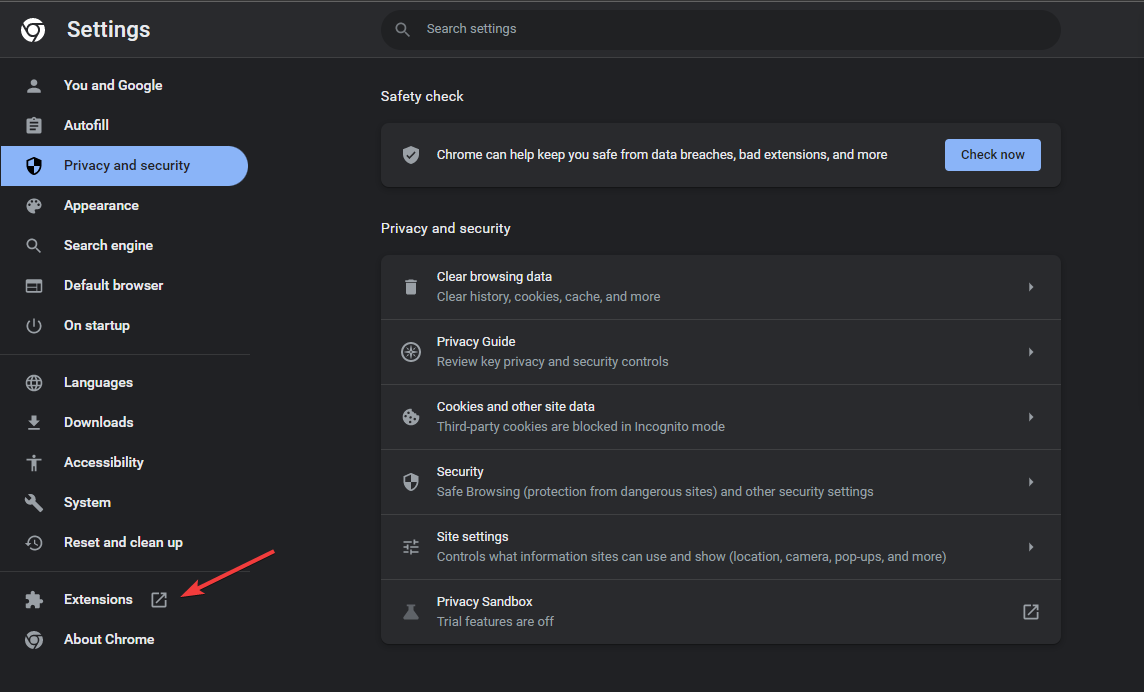Expand the Clear browsing data arrow

tap(1031, 287)
